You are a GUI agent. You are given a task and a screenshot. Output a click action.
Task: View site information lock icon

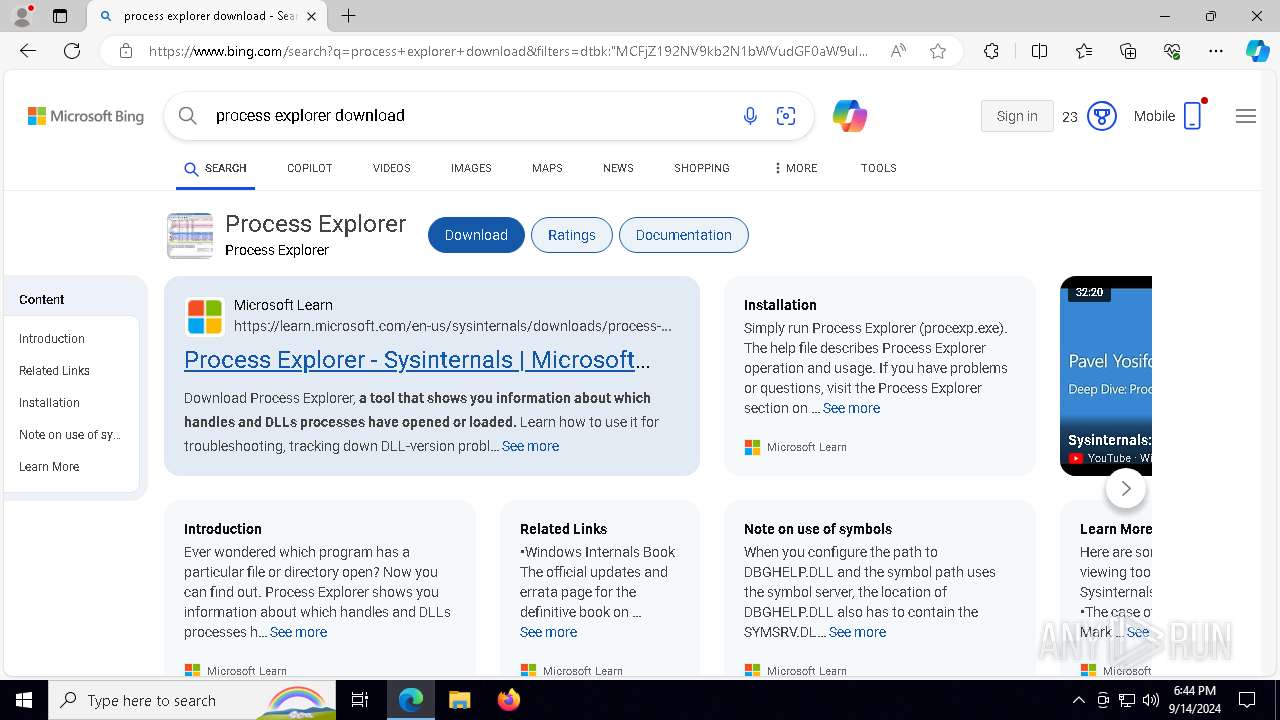coord(126,51)
